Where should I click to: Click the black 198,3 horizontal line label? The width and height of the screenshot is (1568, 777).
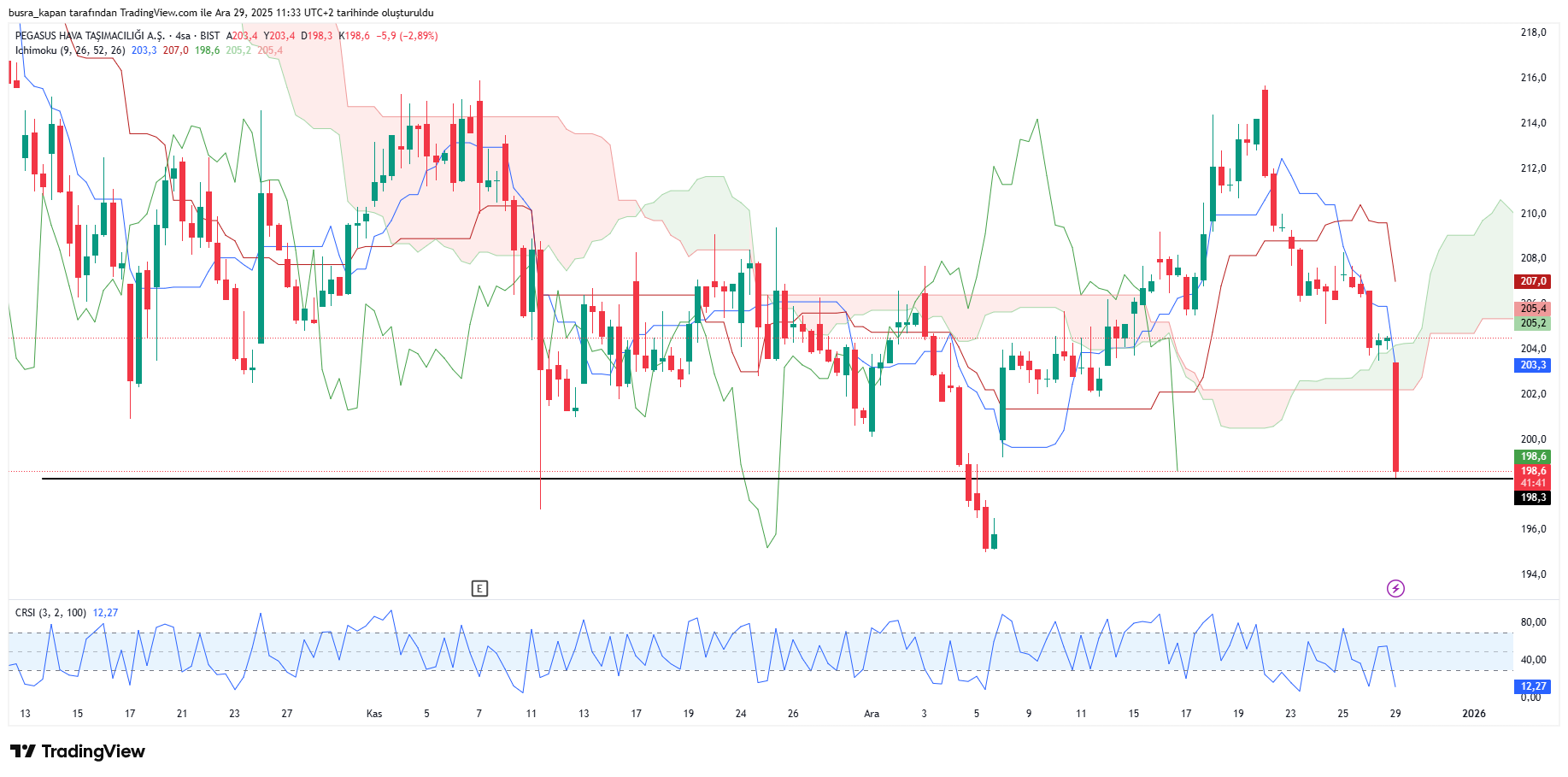[1533, 497]
